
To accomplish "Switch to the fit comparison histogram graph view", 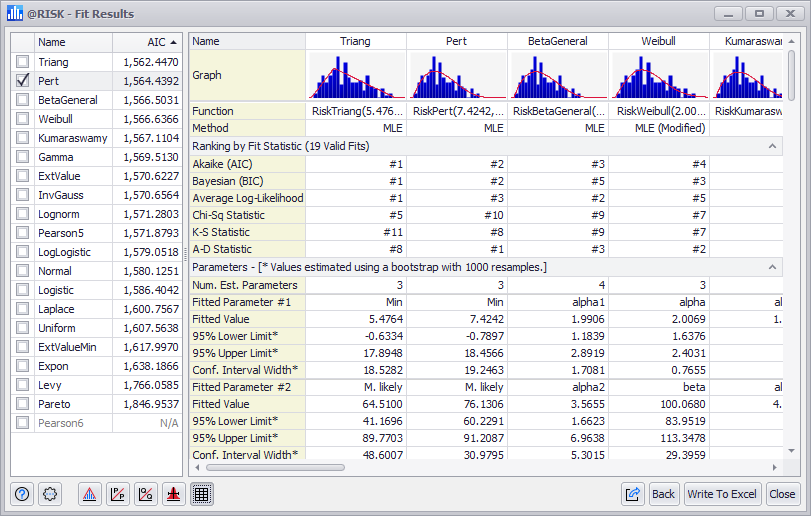I will point(90,494).
